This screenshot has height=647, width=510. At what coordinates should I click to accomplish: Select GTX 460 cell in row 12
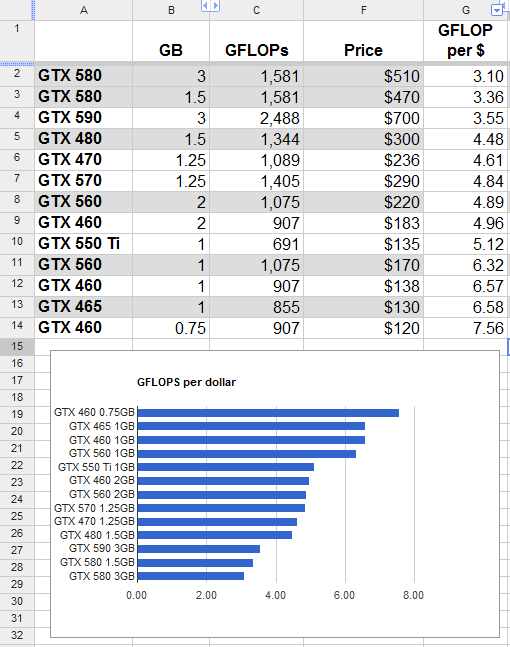click(x=83, y=286)
